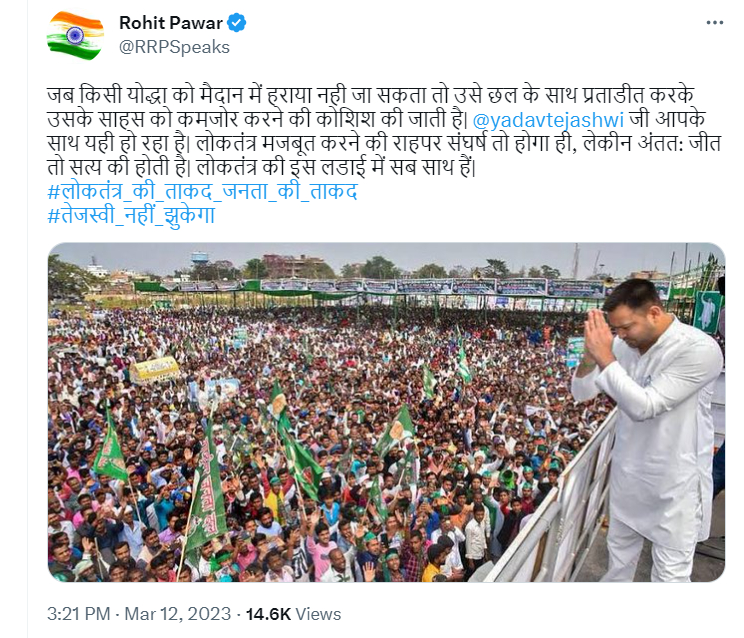Screen dimensions: 744x638
Task: View the 14.6K views count
Action: 268,614
